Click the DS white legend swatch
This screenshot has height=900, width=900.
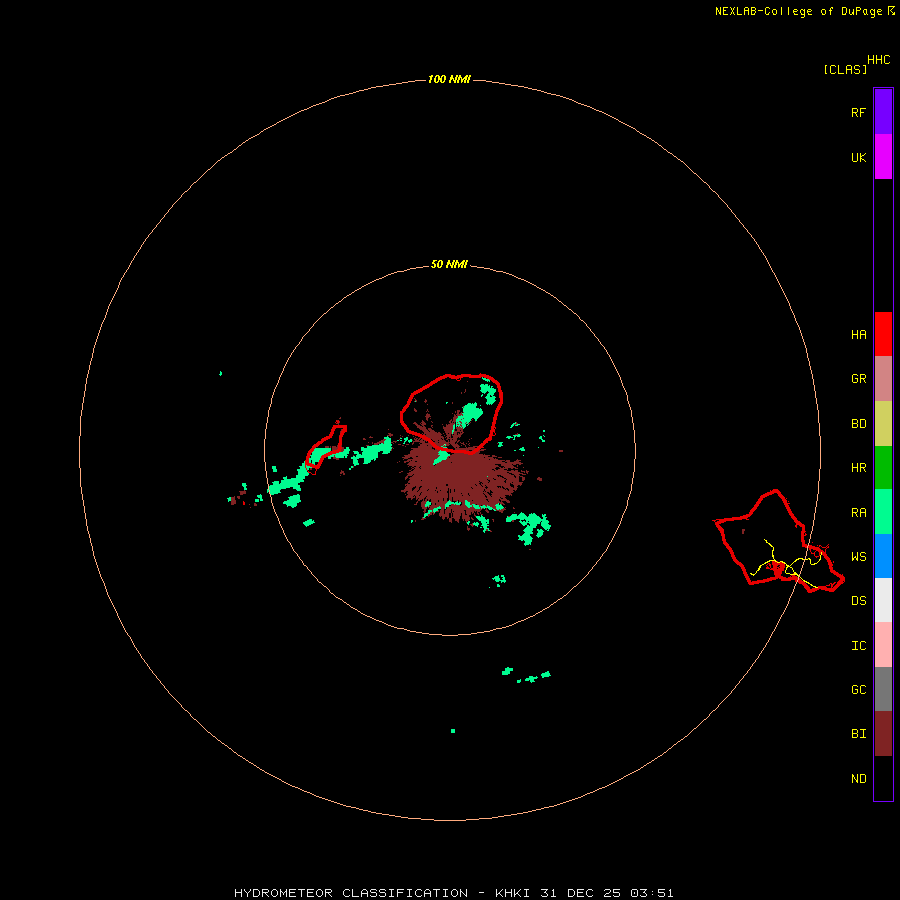883,600
